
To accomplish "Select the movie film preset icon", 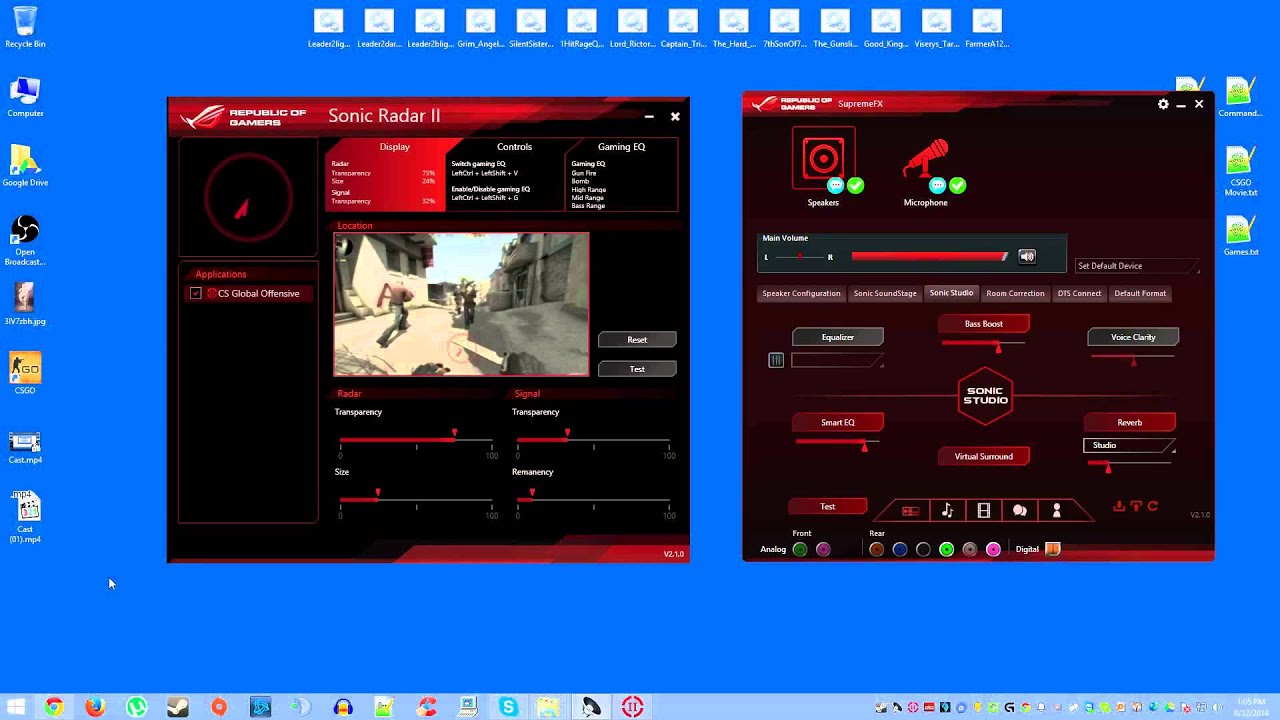I will 984,511.
